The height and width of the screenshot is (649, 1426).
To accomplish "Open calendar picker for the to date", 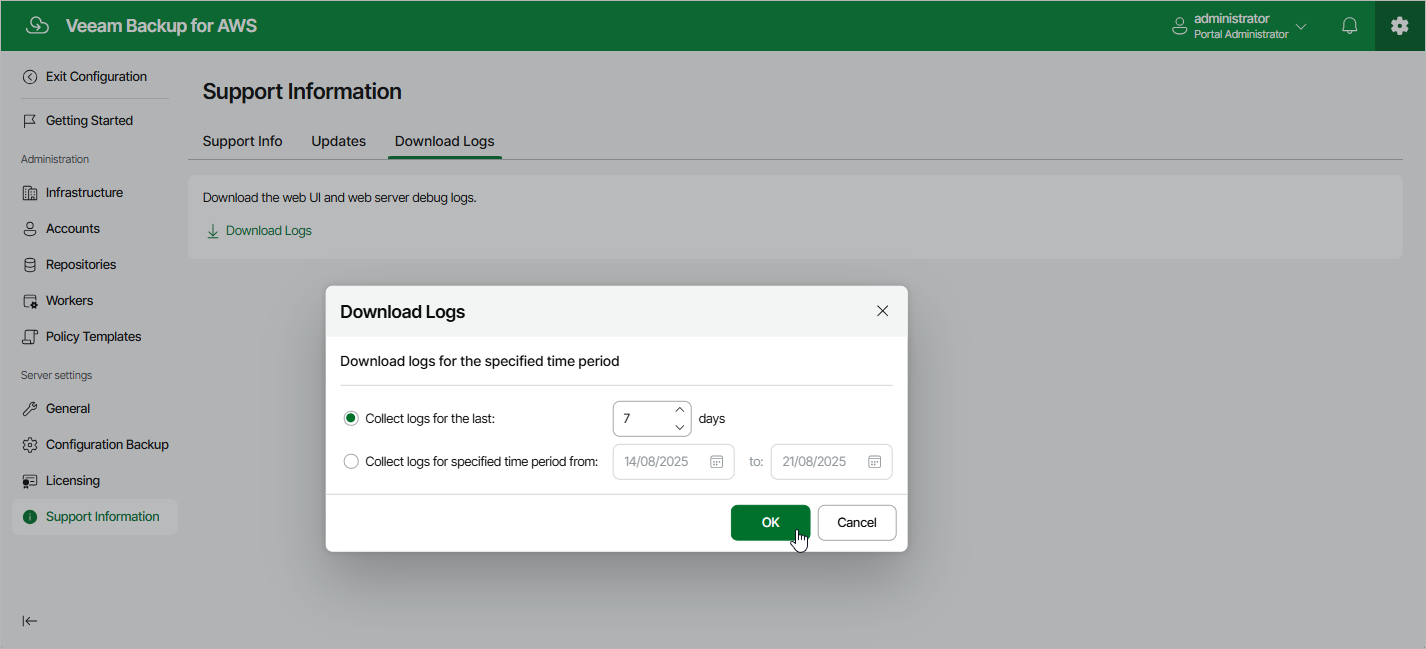I will [874, 462].
